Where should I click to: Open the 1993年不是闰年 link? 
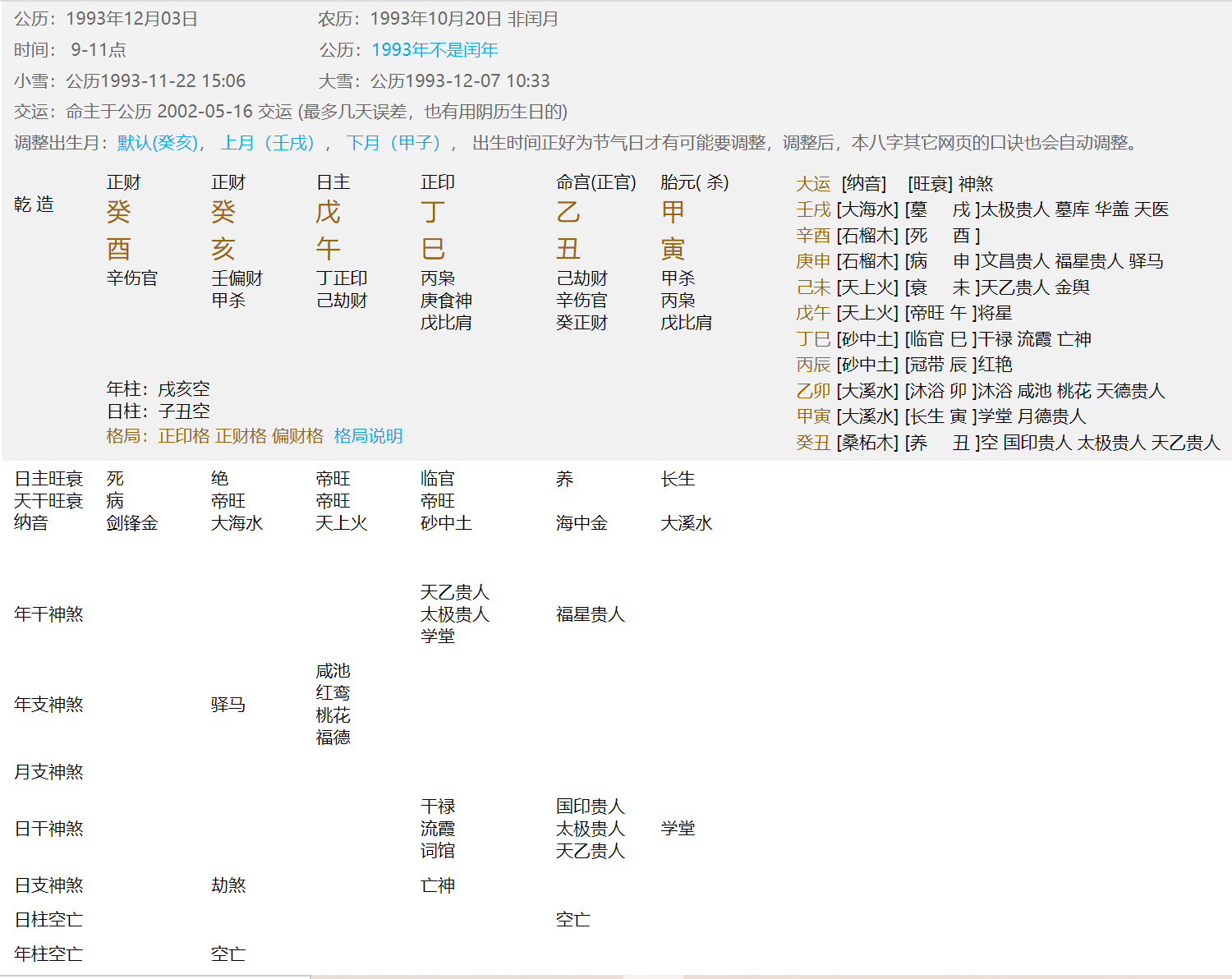coord(434,50)
